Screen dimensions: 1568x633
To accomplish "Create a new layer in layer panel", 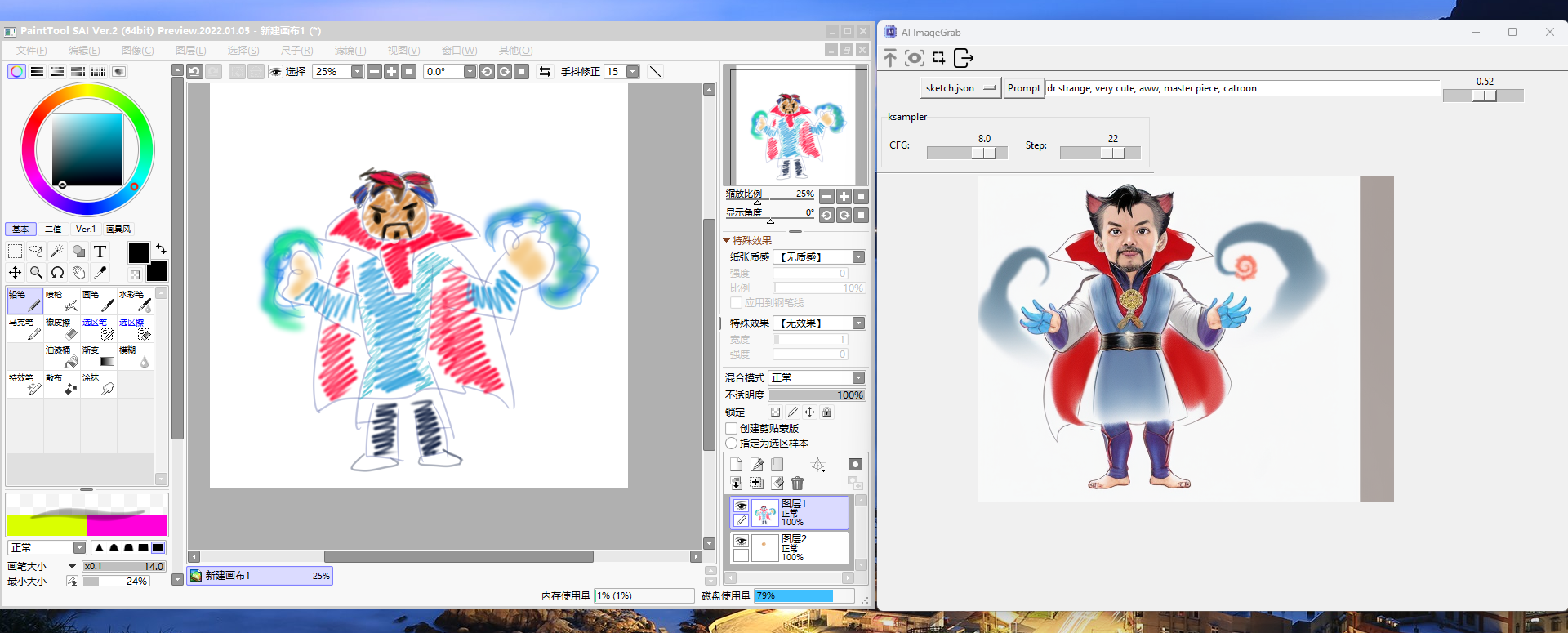I will tap(736, 465).
